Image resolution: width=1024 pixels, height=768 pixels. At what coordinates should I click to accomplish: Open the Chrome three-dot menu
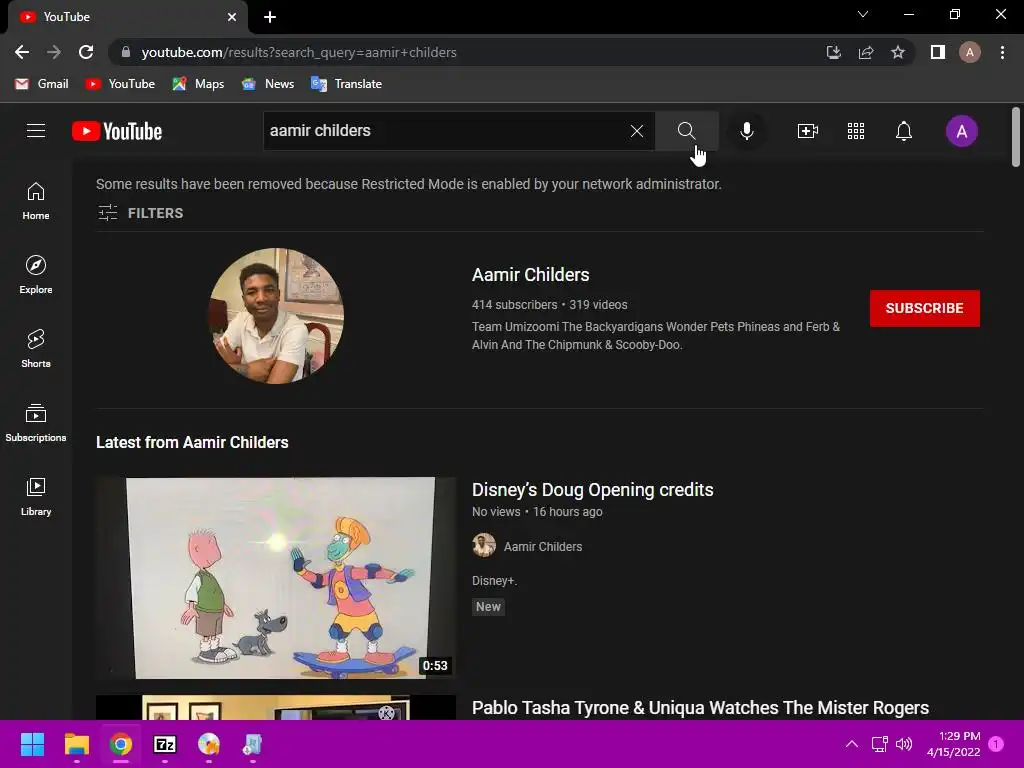coord(1002,52)
